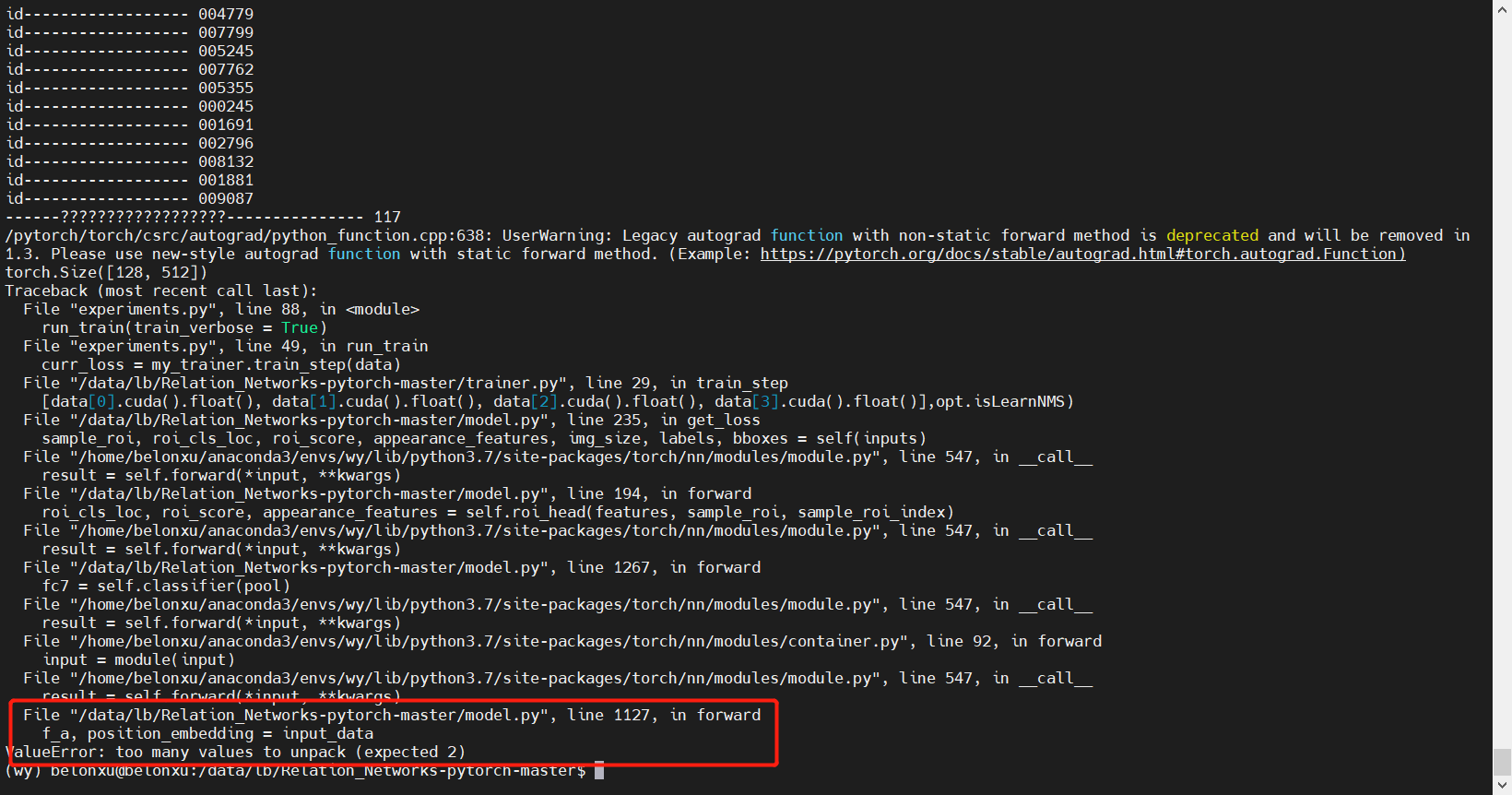This screenshot has width=1512, height=795.
Task: Click "True" in the run_train call
Action: click(300, 327)
